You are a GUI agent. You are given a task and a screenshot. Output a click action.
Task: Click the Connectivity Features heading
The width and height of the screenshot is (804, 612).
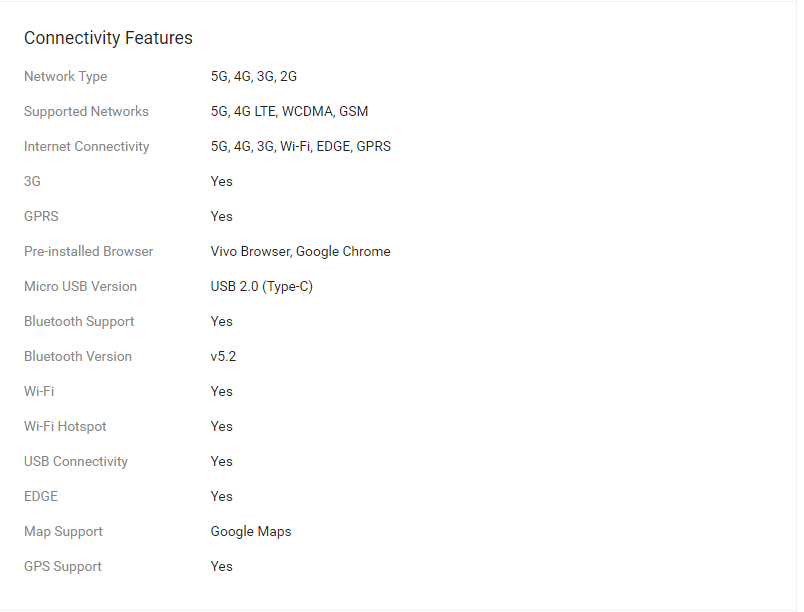108,38
